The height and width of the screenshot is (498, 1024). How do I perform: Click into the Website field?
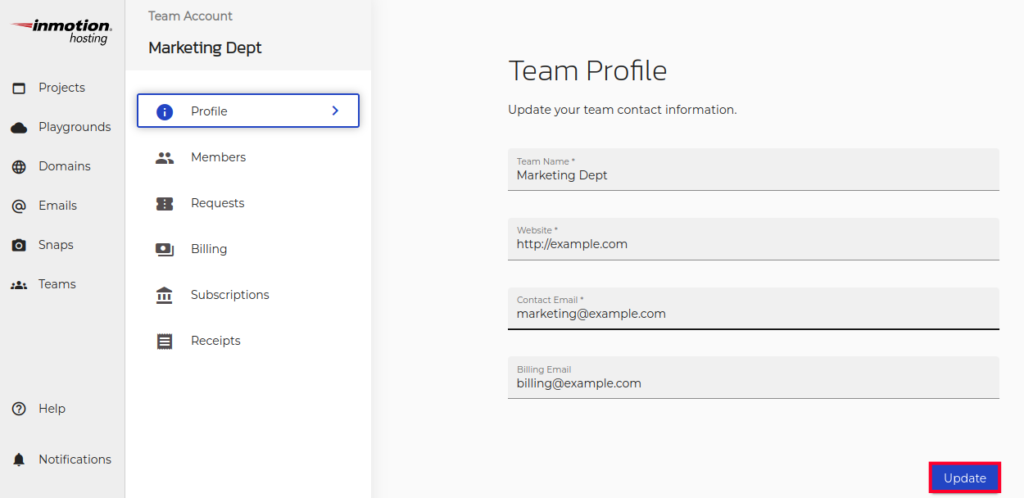[x=753, y=244]
